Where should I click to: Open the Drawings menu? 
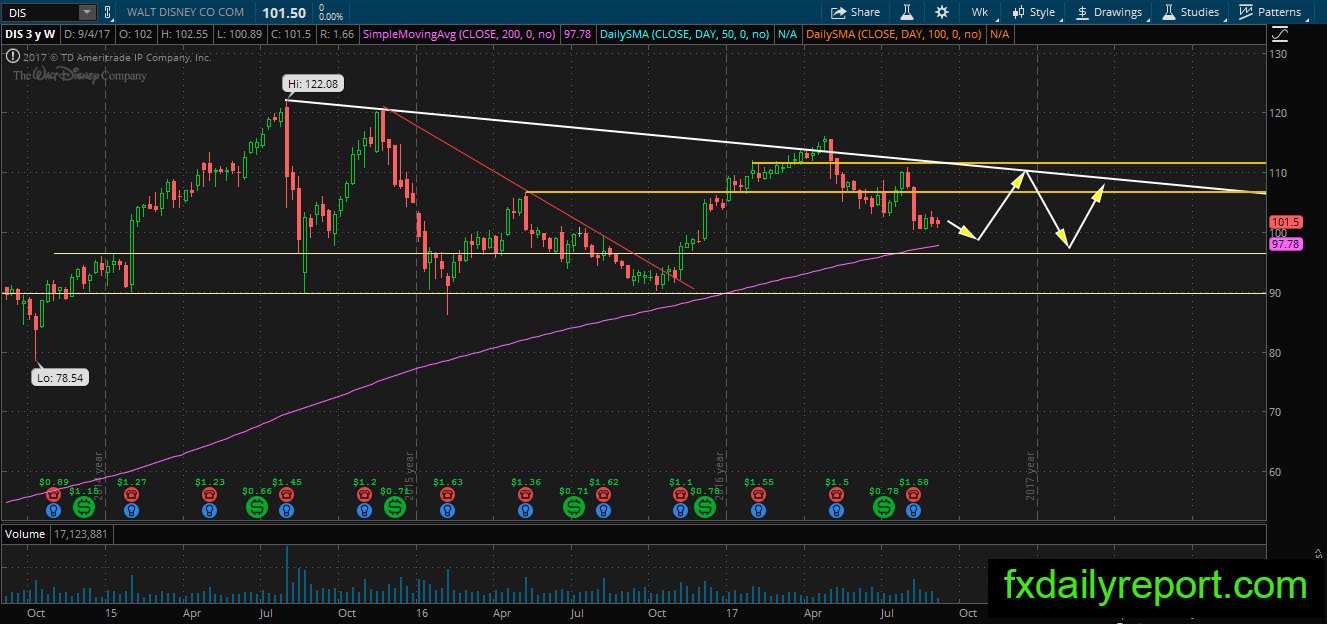pyautogui.click(x=1109, y=12)
